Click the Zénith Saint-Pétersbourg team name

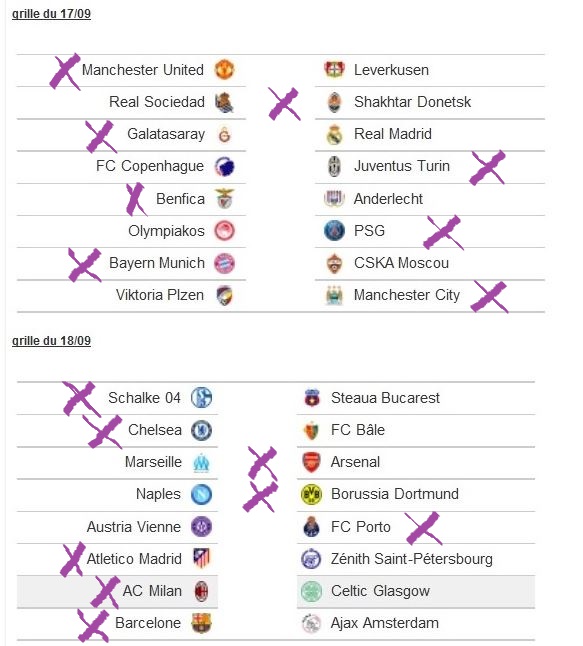[412, 559]
